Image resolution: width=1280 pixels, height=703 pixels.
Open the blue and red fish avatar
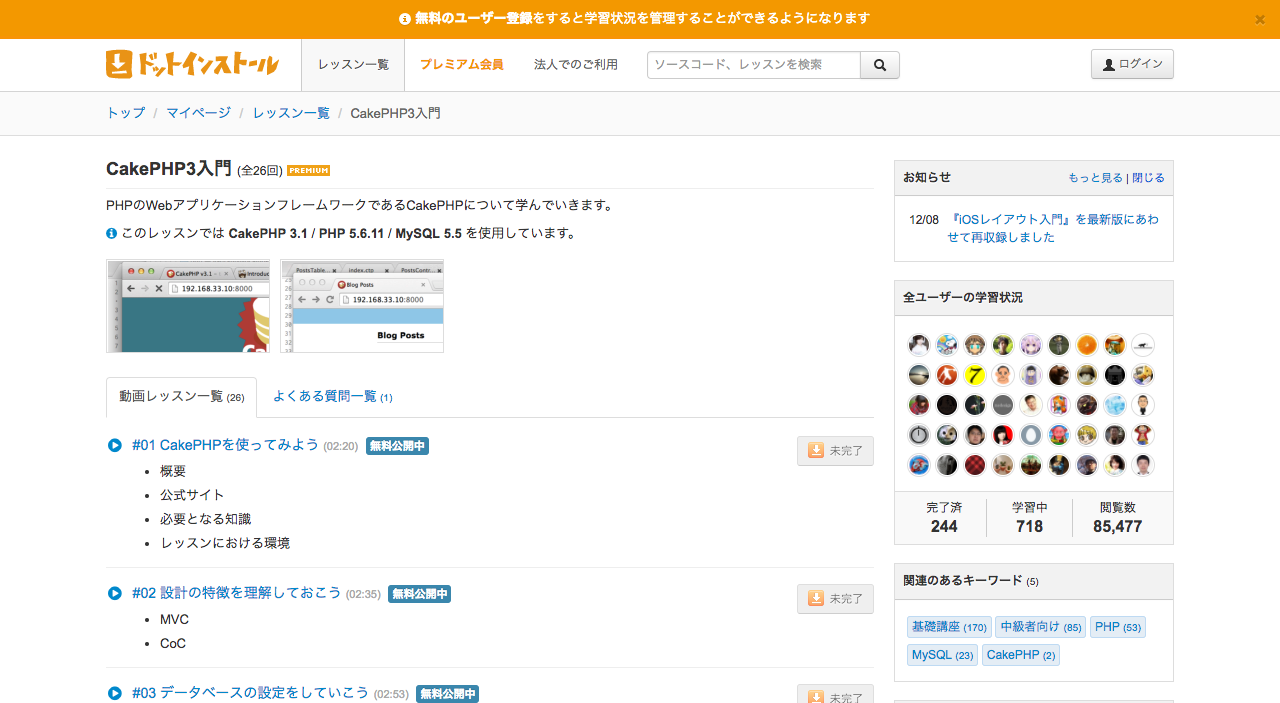click(919, 465)
